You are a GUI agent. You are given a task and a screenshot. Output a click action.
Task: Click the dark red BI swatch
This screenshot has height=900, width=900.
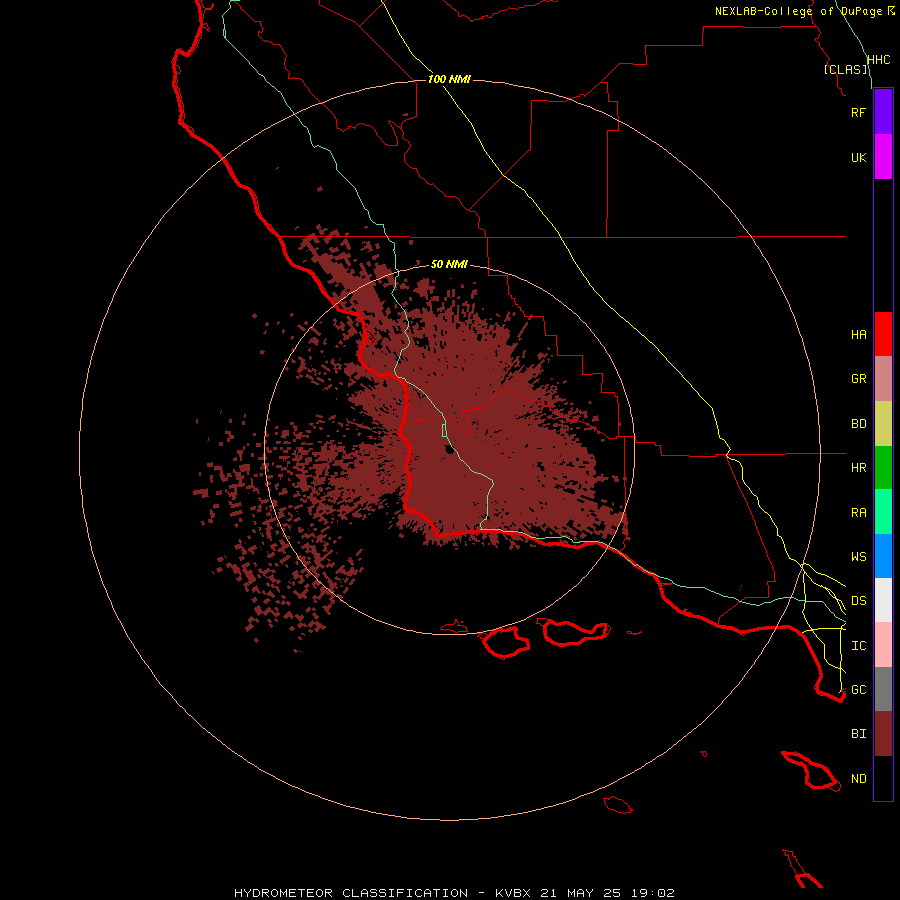point(883,734)
